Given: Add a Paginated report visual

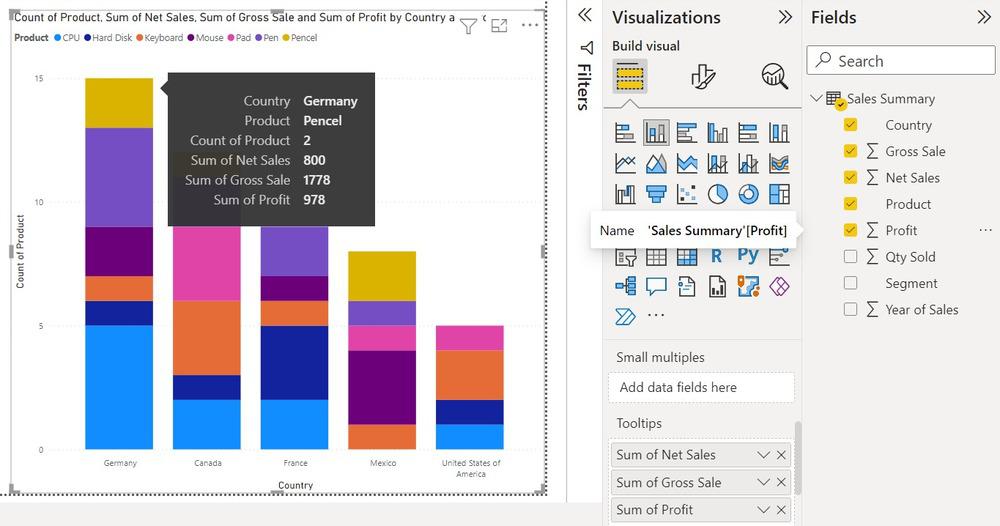Looking at the screenshot, I should click(x=717, y=286).
